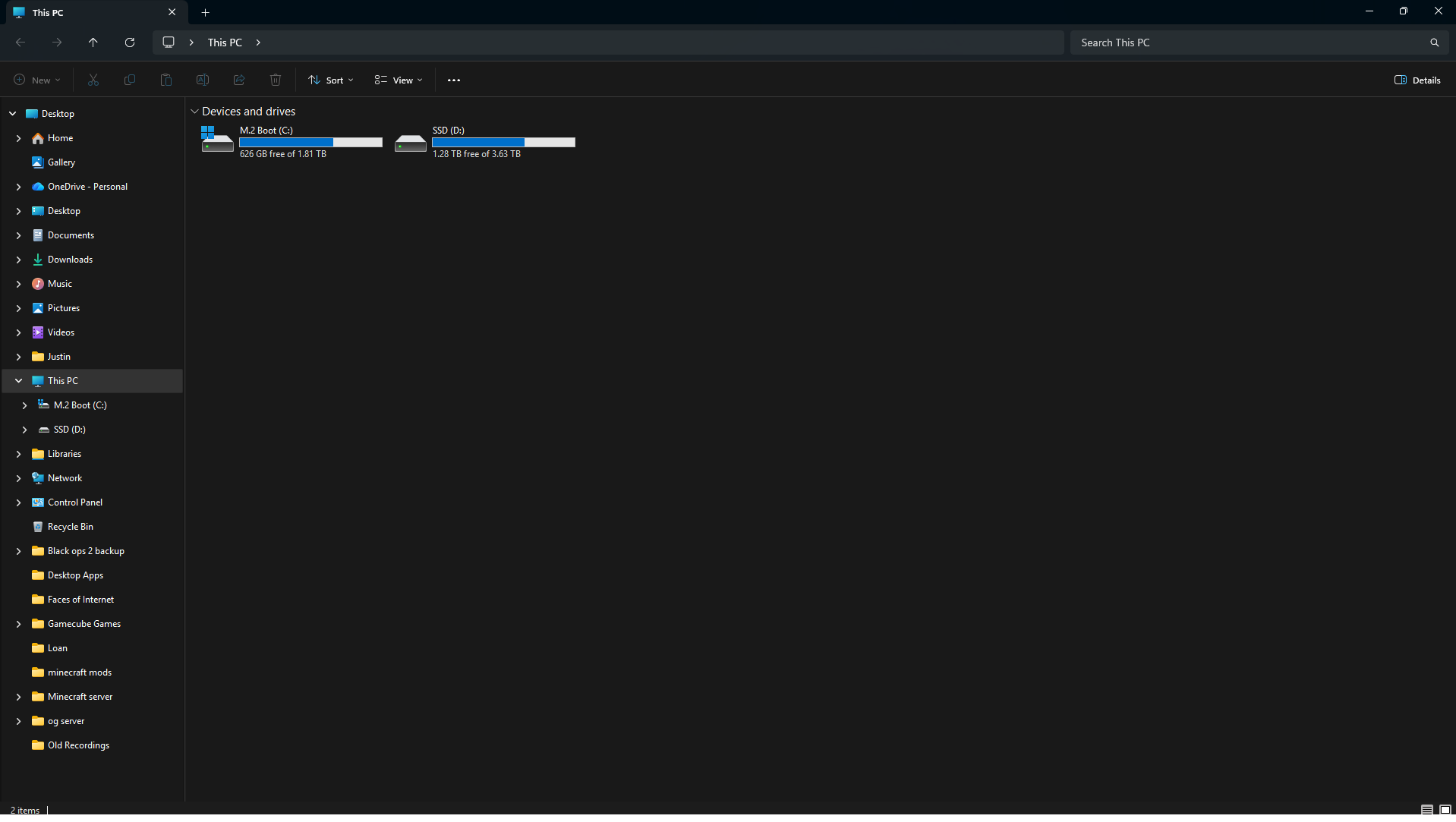This screenshot has height=822, width=1456.
Task: Click the Rename icon in toolbar
Action: (x=203, y=80)
